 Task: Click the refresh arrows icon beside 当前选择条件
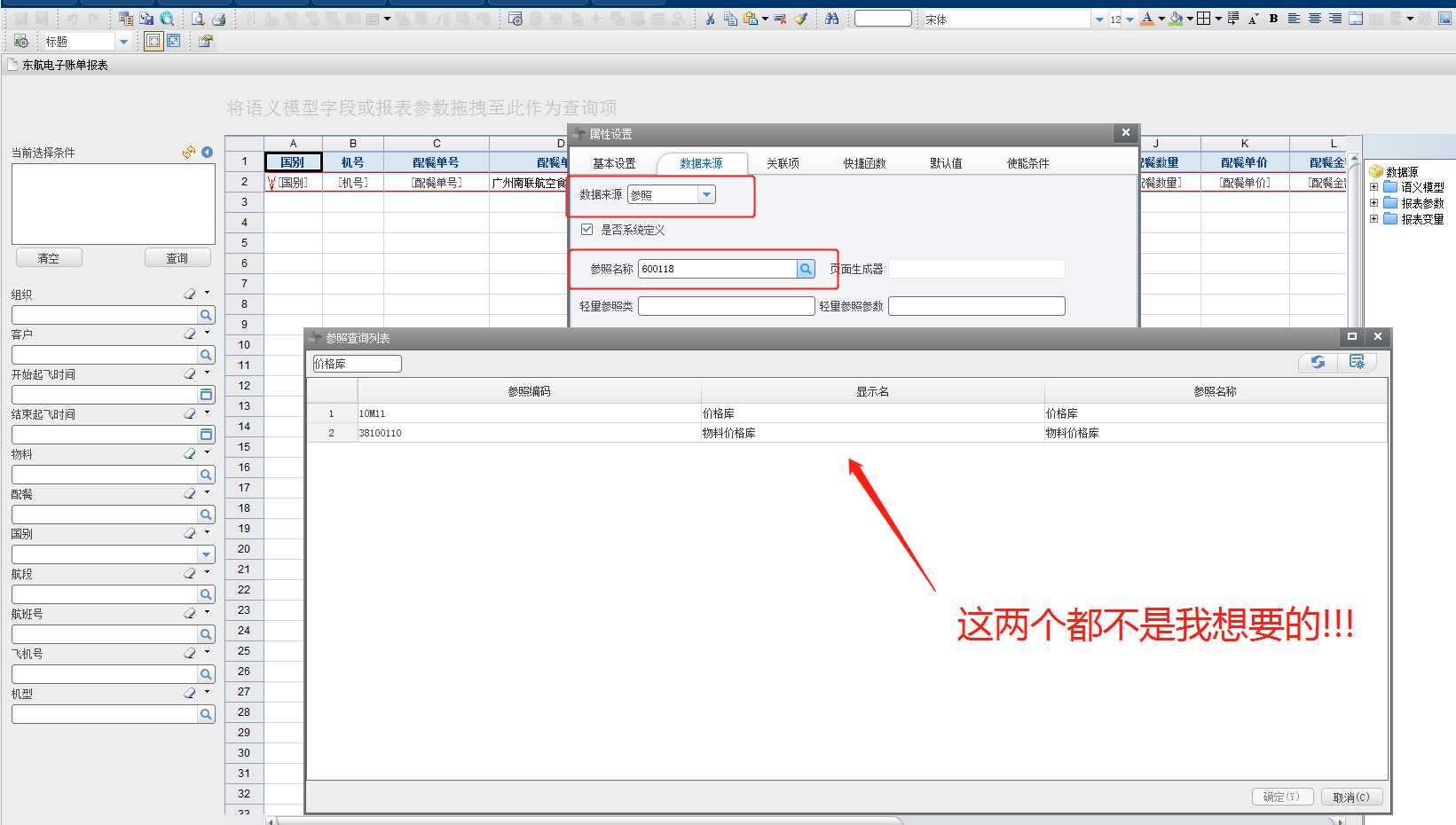click(189, 153)
